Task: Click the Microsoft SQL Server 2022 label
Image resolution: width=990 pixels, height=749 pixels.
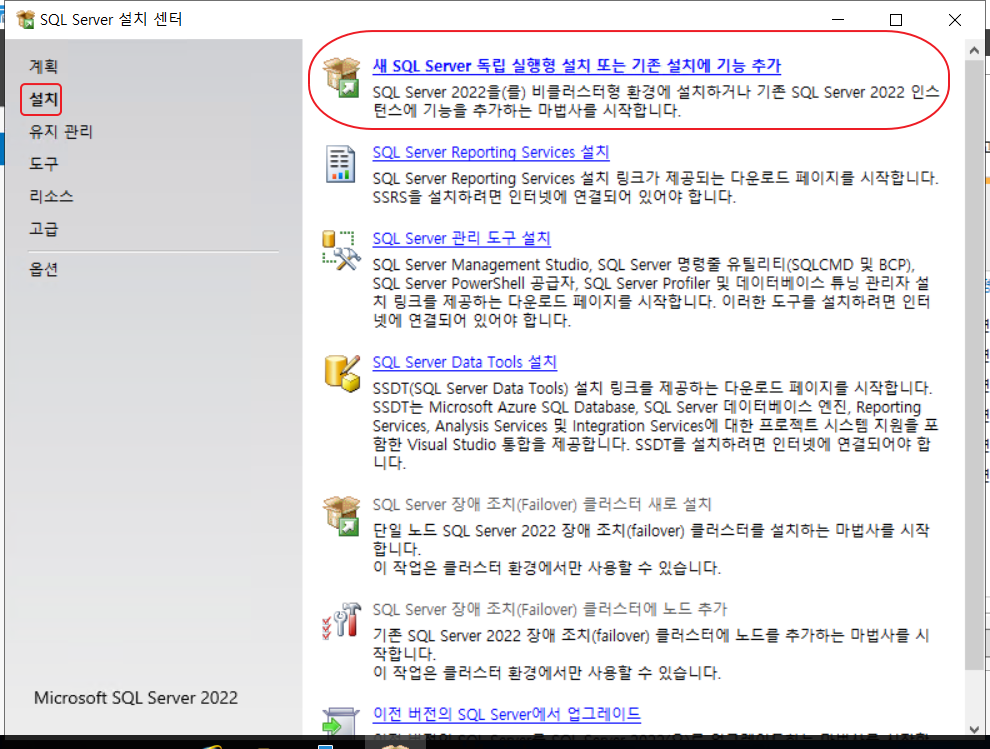Action: click(136, 698)
